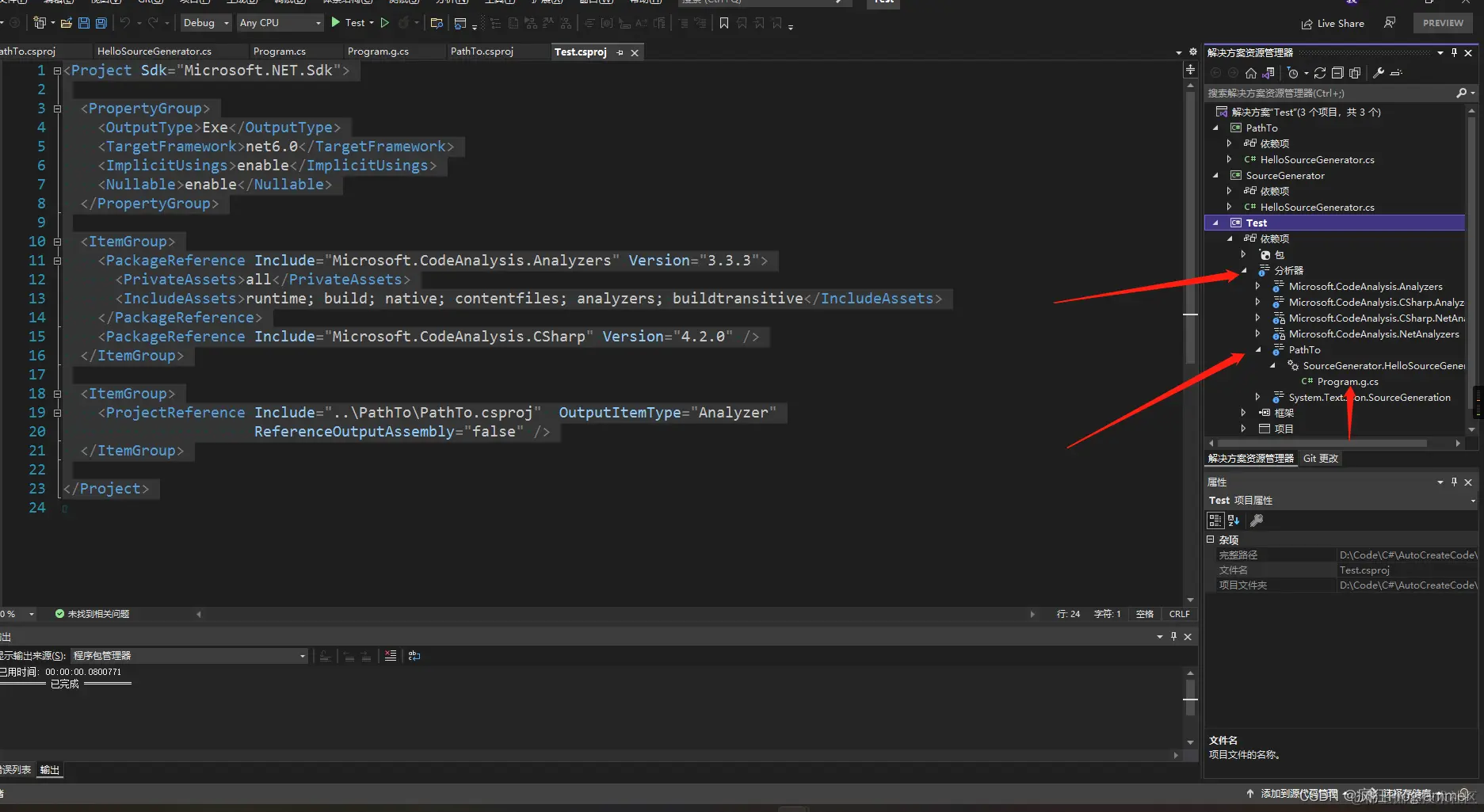
Task: Toggle Word Wrap icon in Output panel
Action: tap(414, 656)
